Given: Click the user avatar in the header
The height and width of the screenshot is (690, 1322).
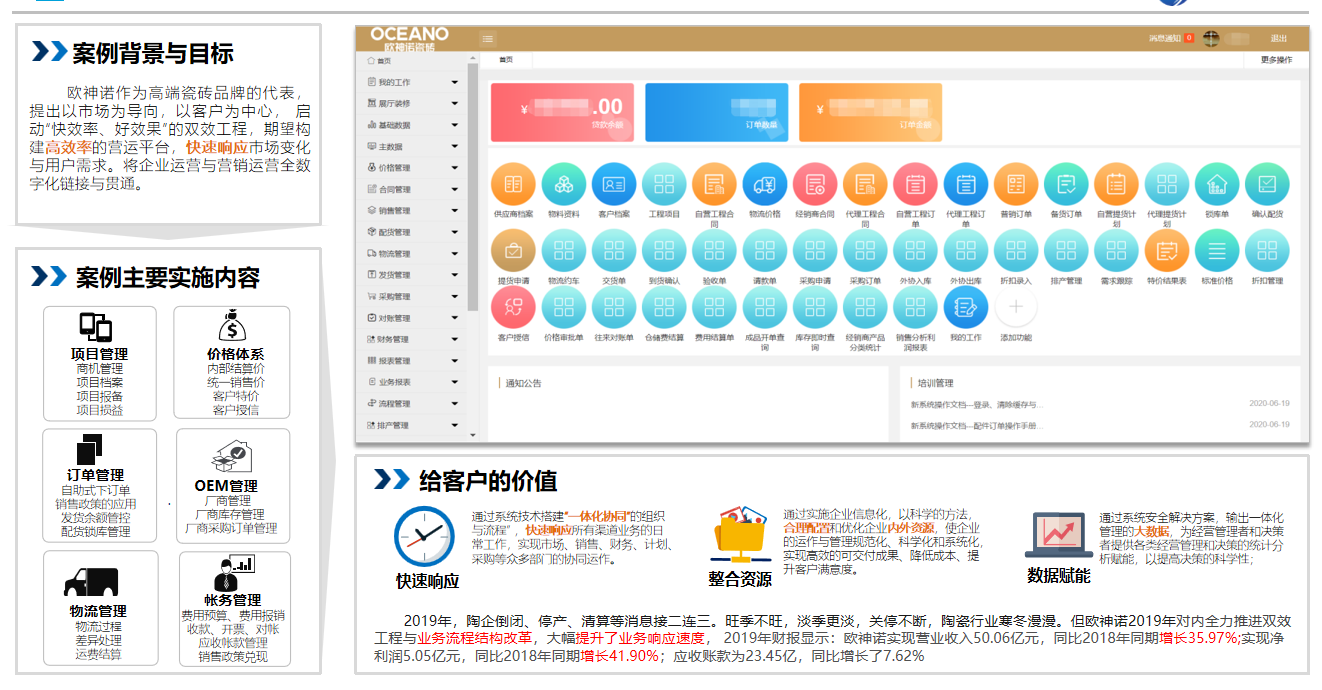Looking at the screenshot, I should (1211, 38).
